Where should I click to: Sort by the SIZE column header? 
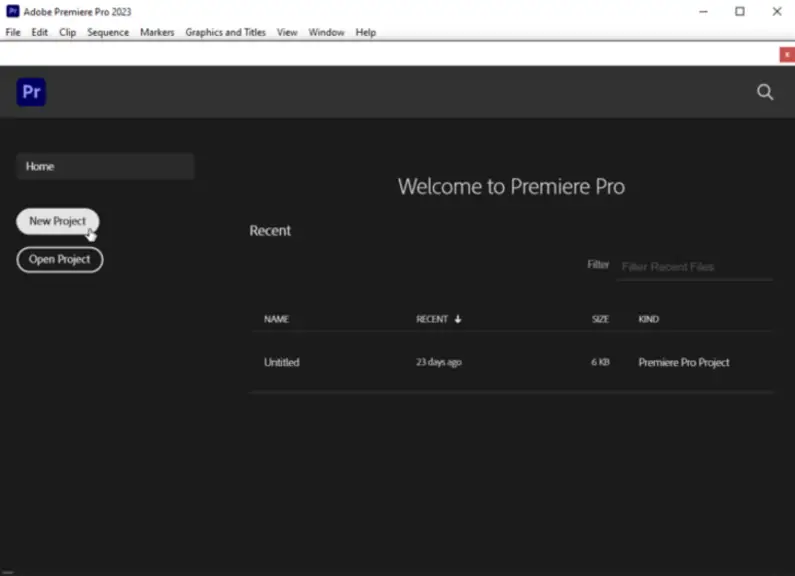pyautogui.click(x=600, y=319)
